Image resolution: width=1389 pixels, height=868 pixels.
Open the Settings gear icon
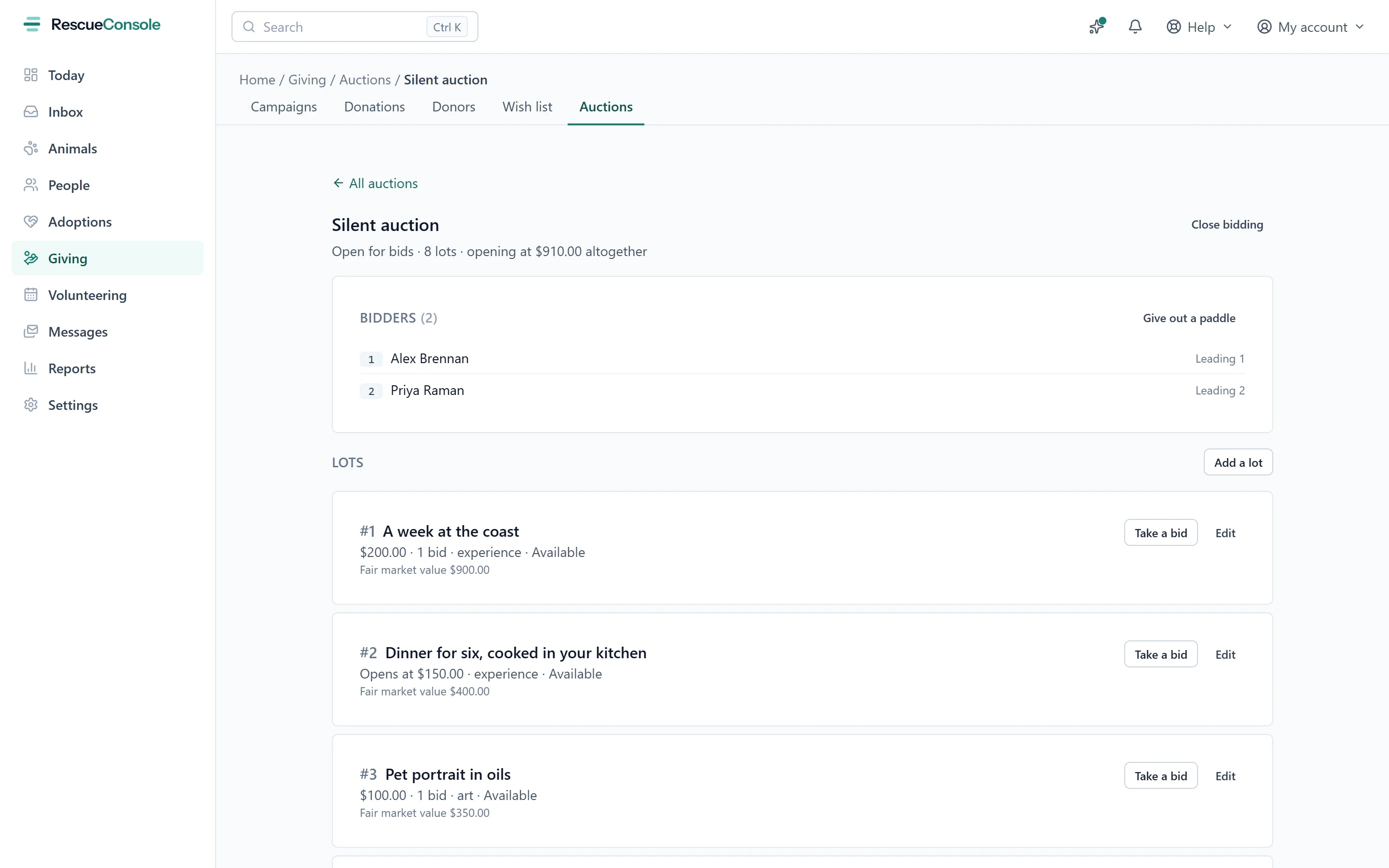[31, 405]
